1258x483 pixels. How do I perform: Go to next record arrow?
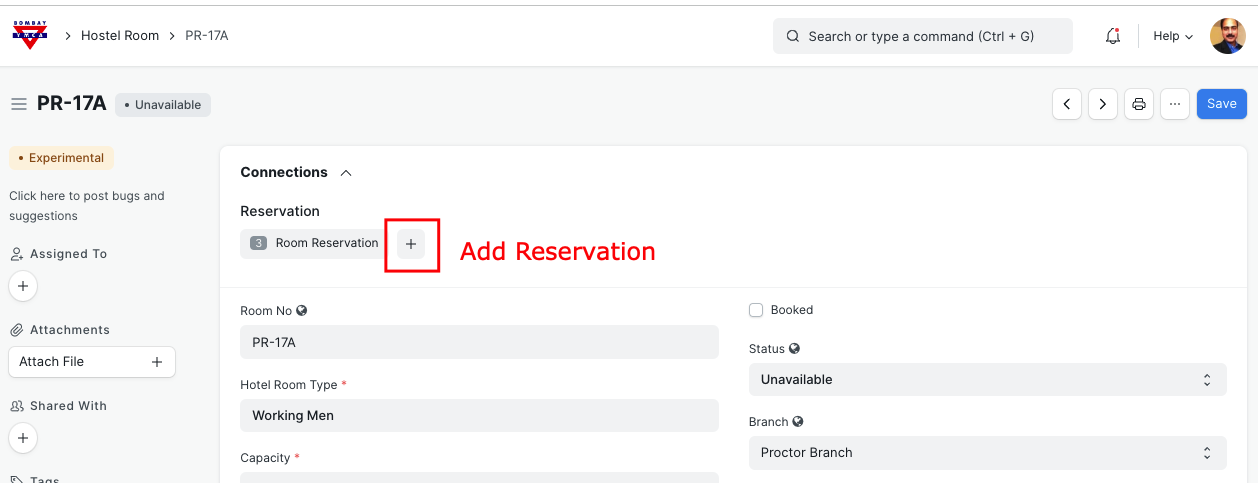(x=1103, y=104)
